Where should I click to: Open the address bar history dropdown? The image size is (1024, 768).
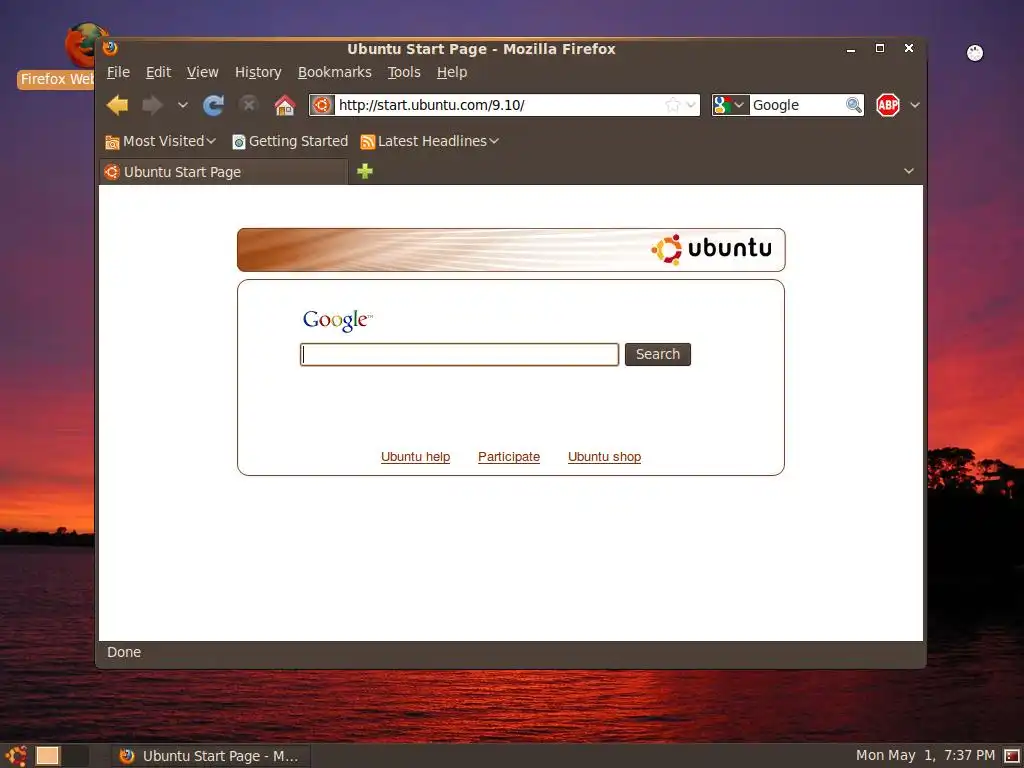tap(691, 105)
